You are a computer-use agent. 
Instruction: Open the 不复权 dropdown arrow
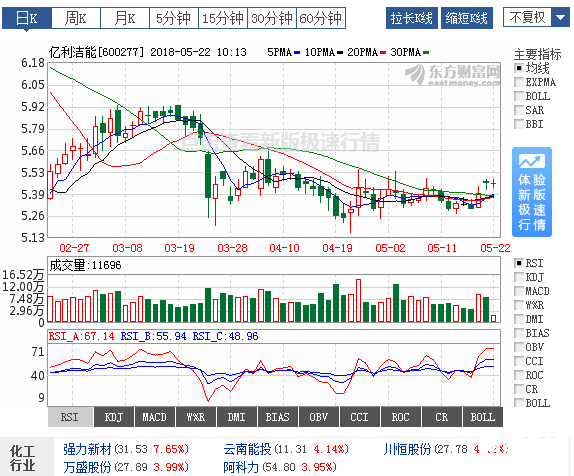(x=560, y=17)
